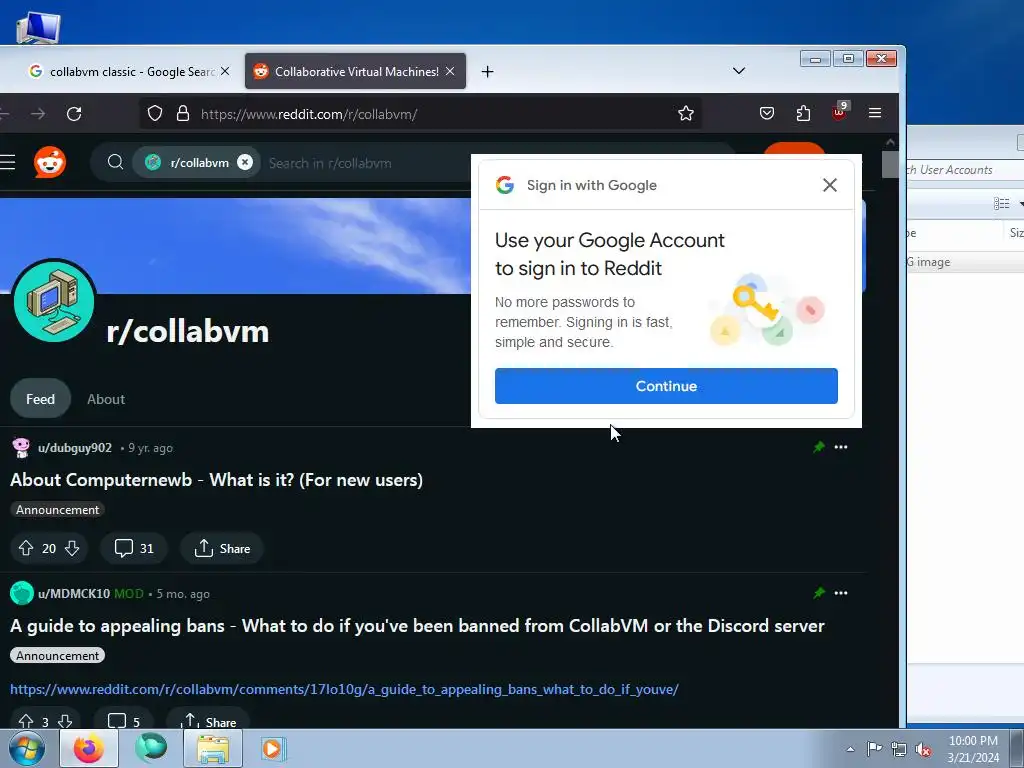The image size is (1024, 768).
Task: Click the page scrollbar up arrow
Action: [x=890, y=142]
